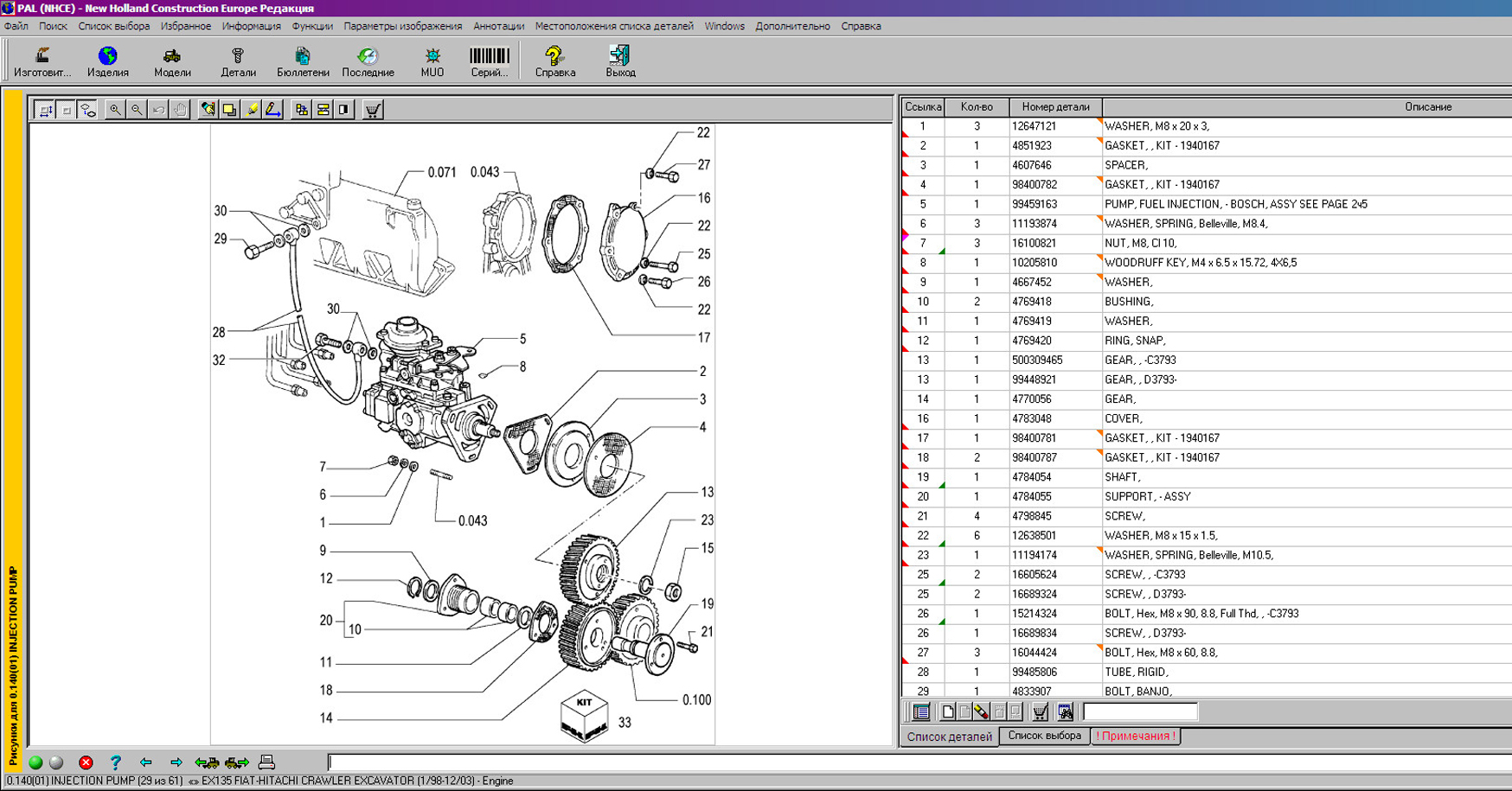Viewport: 1512px width, 791px height.
Task: Select the yellow highlighter annotation tool
Action: tap(252, 110)
